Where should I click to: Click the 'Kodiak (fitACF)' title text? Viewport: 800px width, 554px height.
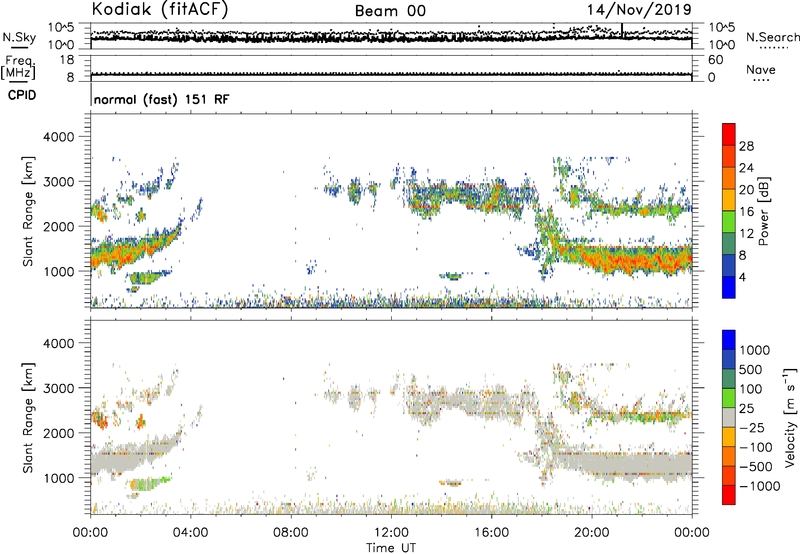(160, 9)
